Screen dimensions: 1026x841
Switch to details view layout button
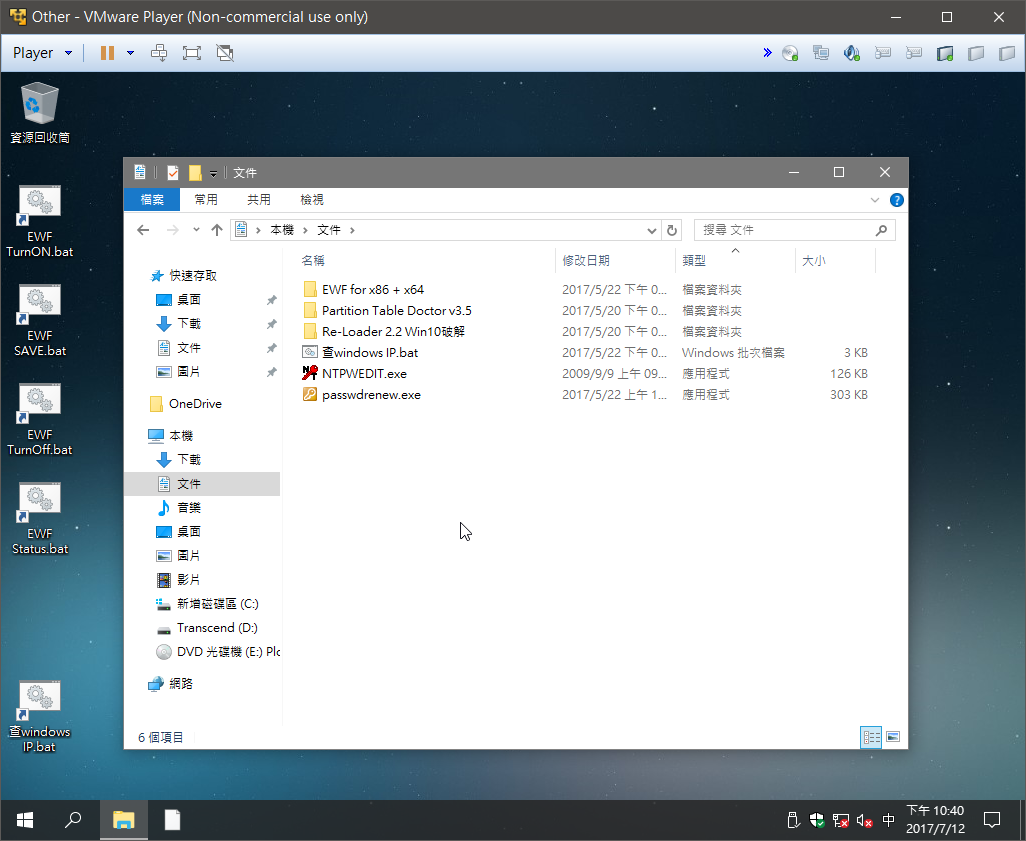(871, 737)
